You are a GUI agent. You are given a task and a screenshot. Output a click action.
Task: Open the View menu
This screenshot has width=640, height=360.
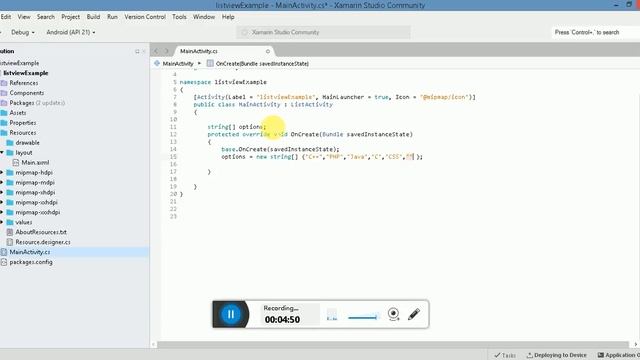coord(24,17)
